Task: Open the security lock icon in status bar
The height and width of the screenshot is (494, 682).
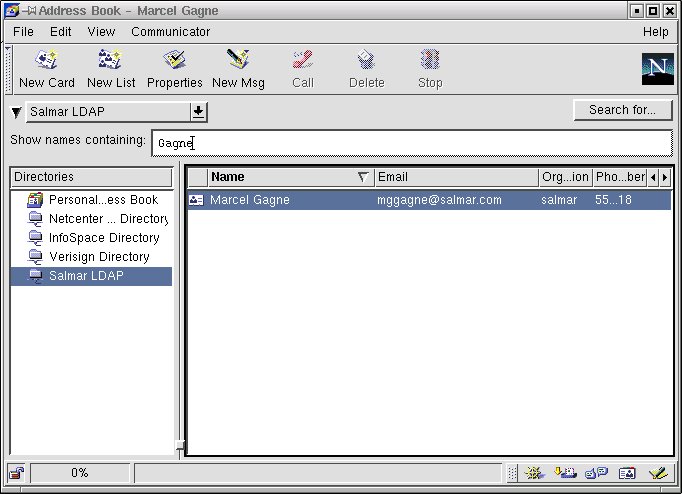Action: click(16, 473)
